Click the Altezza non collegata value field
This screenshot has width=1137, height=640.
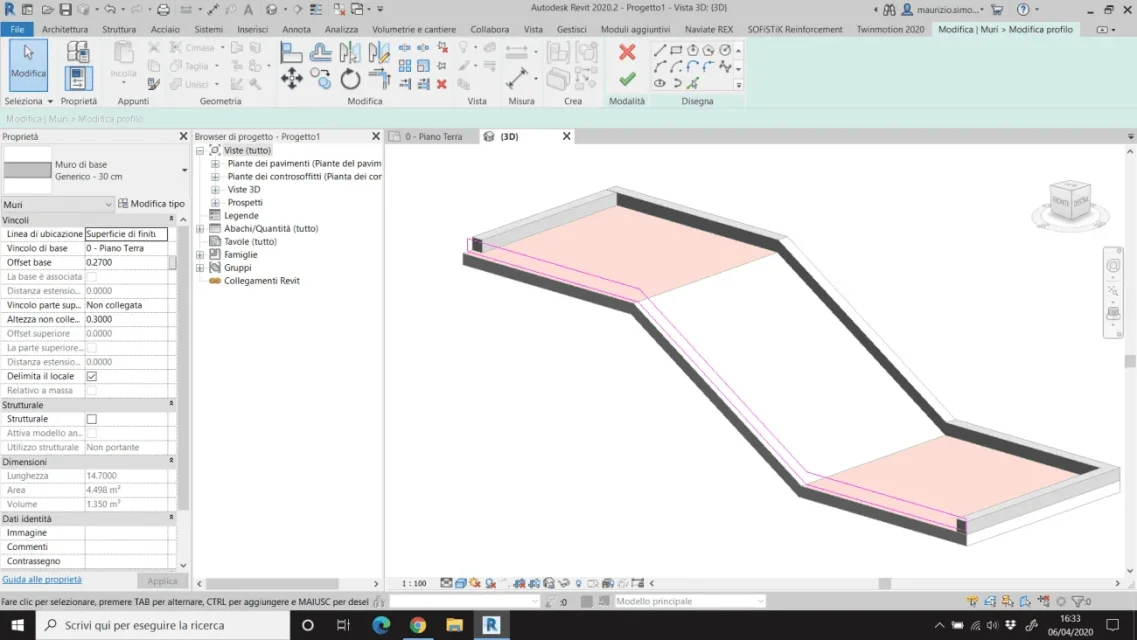[x=126, y=319]
